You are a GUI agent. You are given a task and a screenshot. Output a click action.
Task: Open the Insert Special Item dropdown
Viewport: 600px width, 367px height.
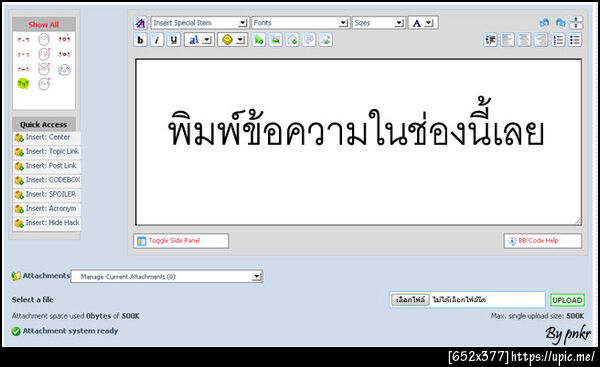[x=199, y=23]
